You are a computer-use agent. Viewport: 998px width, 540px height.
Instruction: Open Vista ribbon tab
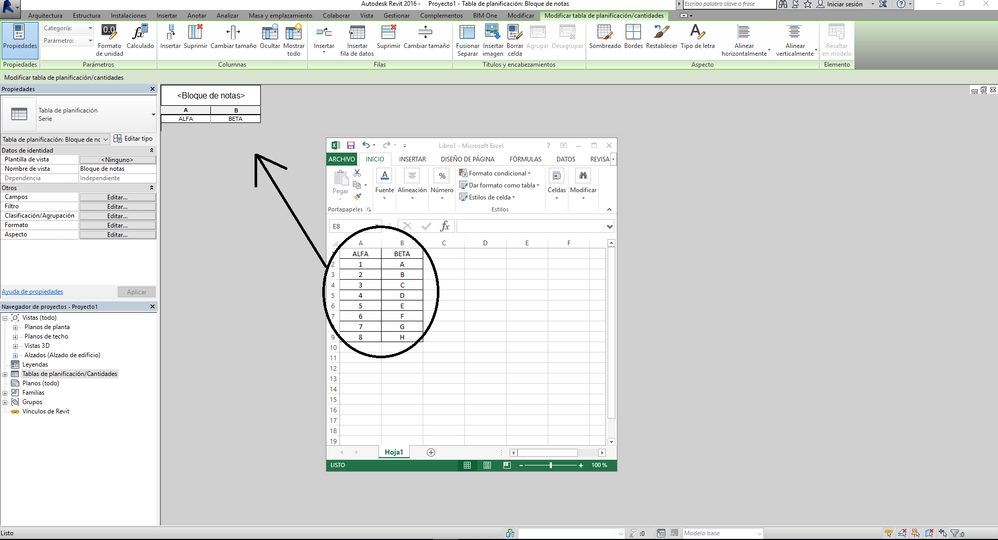(367, 15)
